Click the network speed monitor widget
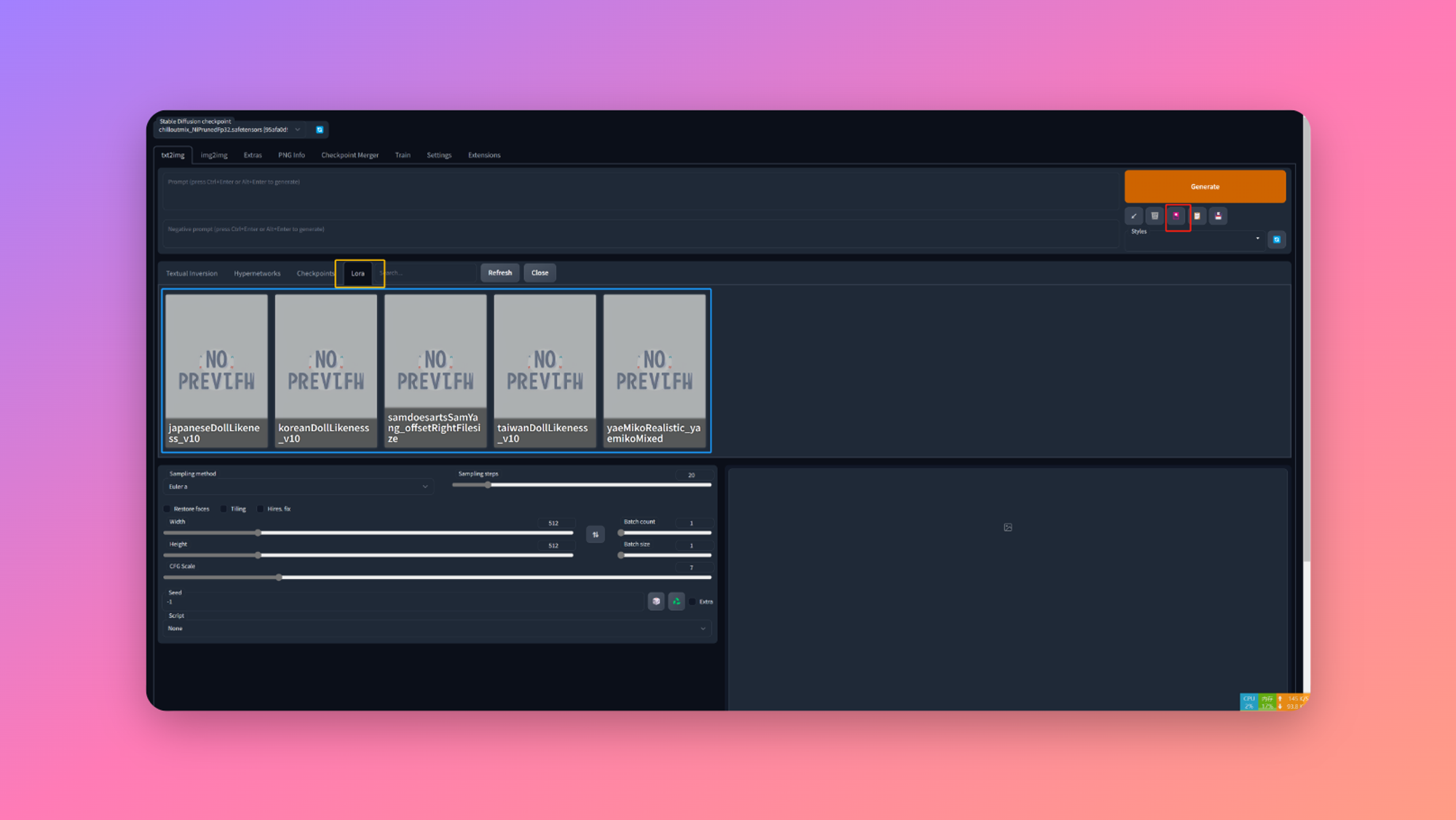This screenshot has width=1456, height=820. coord(1294,702)
